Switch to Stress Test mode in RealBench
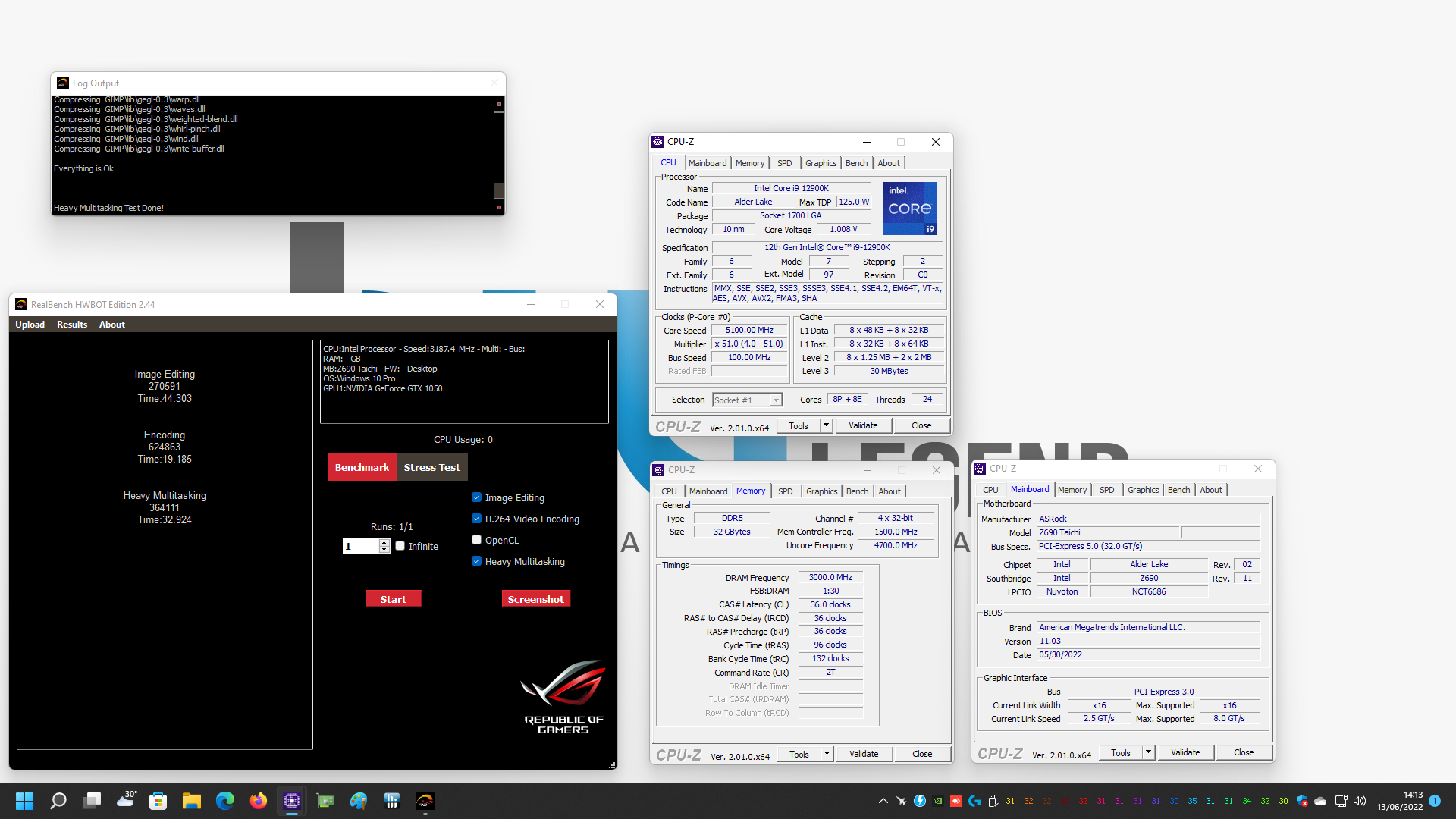 [x=432, y=467]
